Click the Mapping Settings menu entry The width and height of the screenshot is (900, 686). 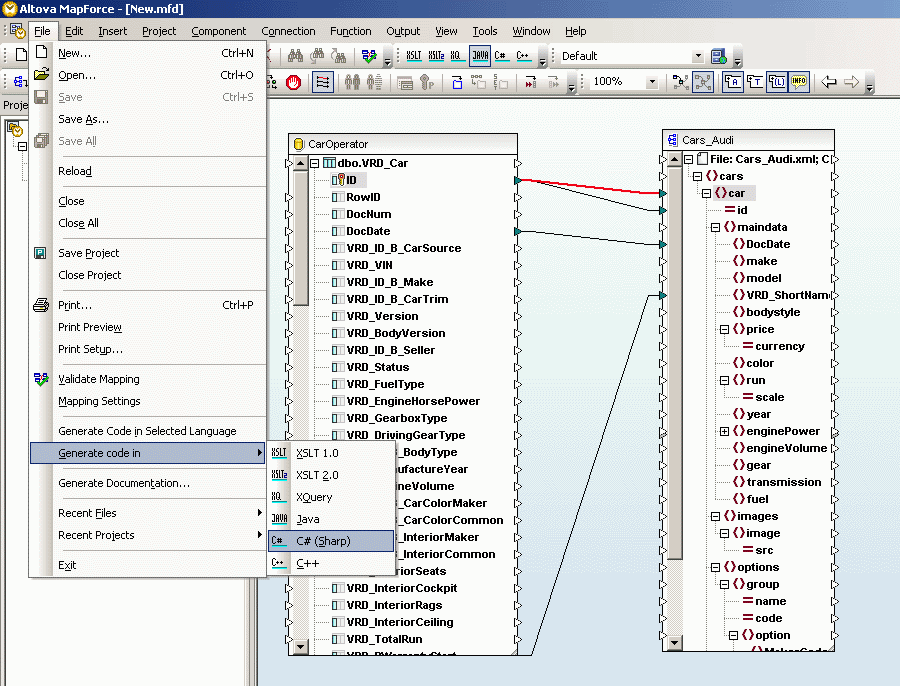point(148,401)
